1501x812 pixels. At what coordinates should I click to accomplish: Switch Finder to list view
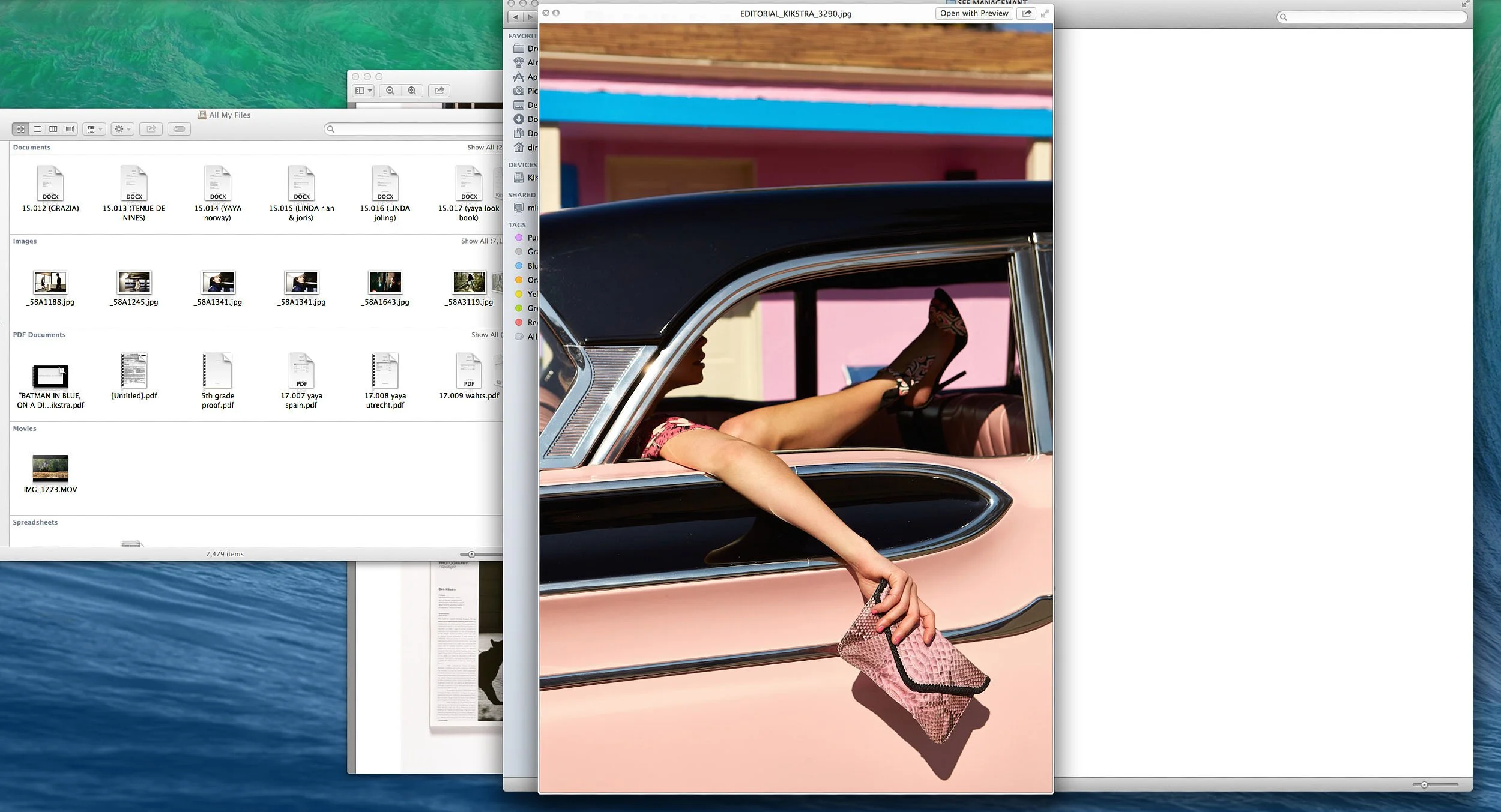pyautogui.click(x=38, y=128)
